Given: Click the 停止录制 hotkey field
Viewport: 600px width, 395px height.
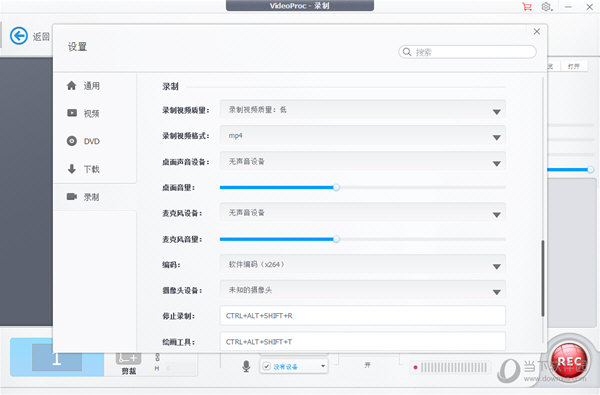Looking at the screenshot, I should 362,316.
